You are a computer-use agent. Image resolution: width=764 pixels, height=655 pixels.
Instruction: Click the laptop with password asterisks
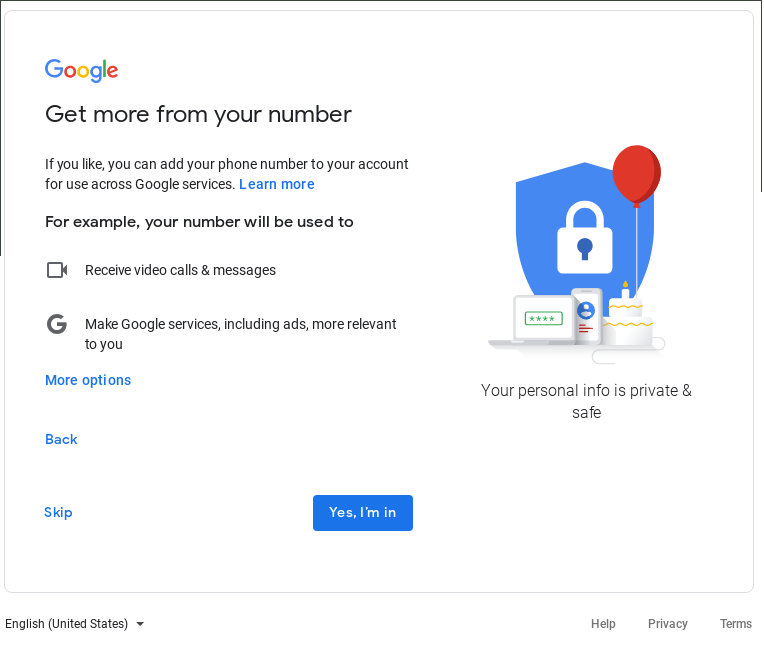click(542, 320)
